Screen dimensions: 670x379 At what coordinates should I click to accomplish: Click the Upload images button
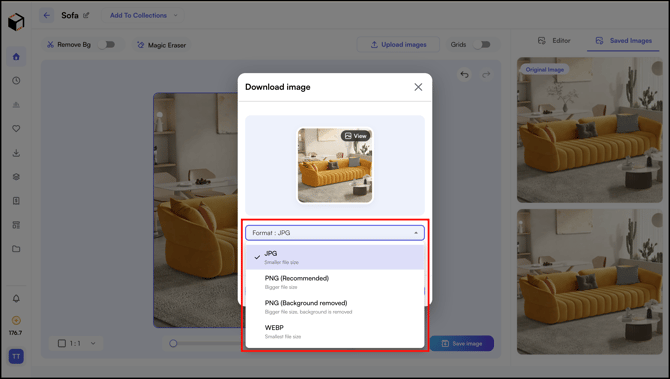point(398,44)
